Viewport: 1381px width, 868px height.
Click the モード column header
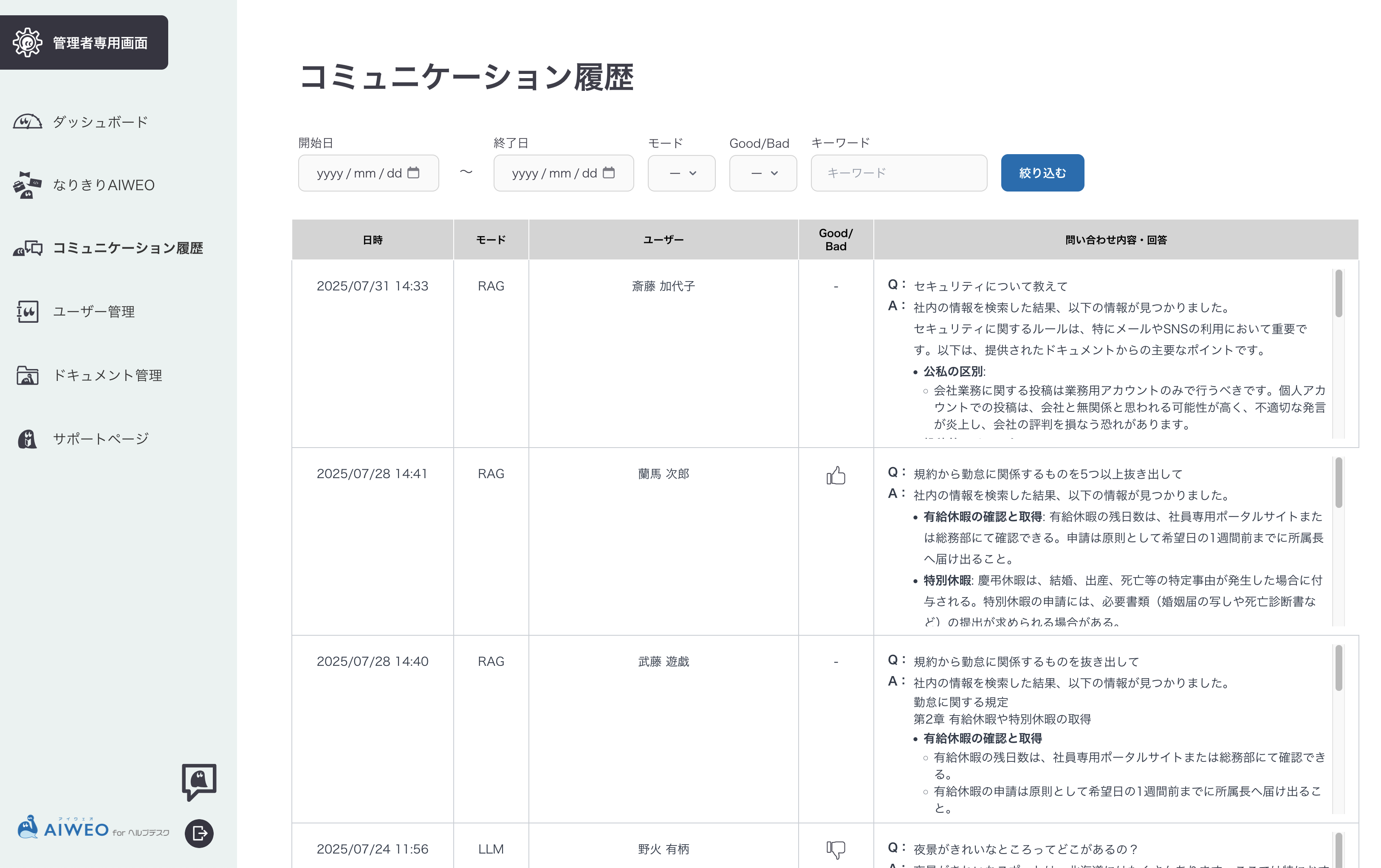[491, 240]
